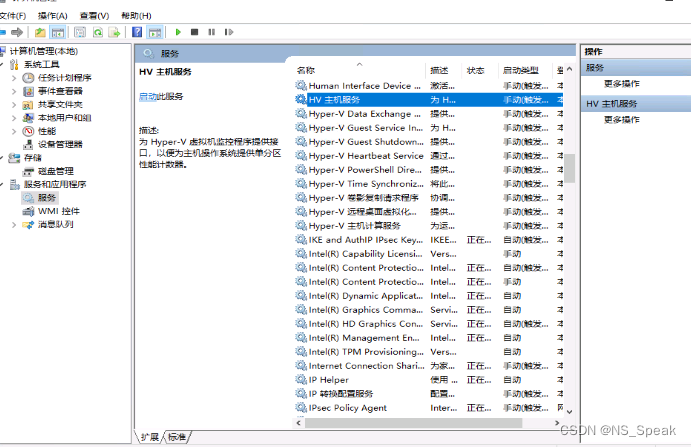
Task: Expand the 事件查看器 node
Action: [x=14, y=91]
